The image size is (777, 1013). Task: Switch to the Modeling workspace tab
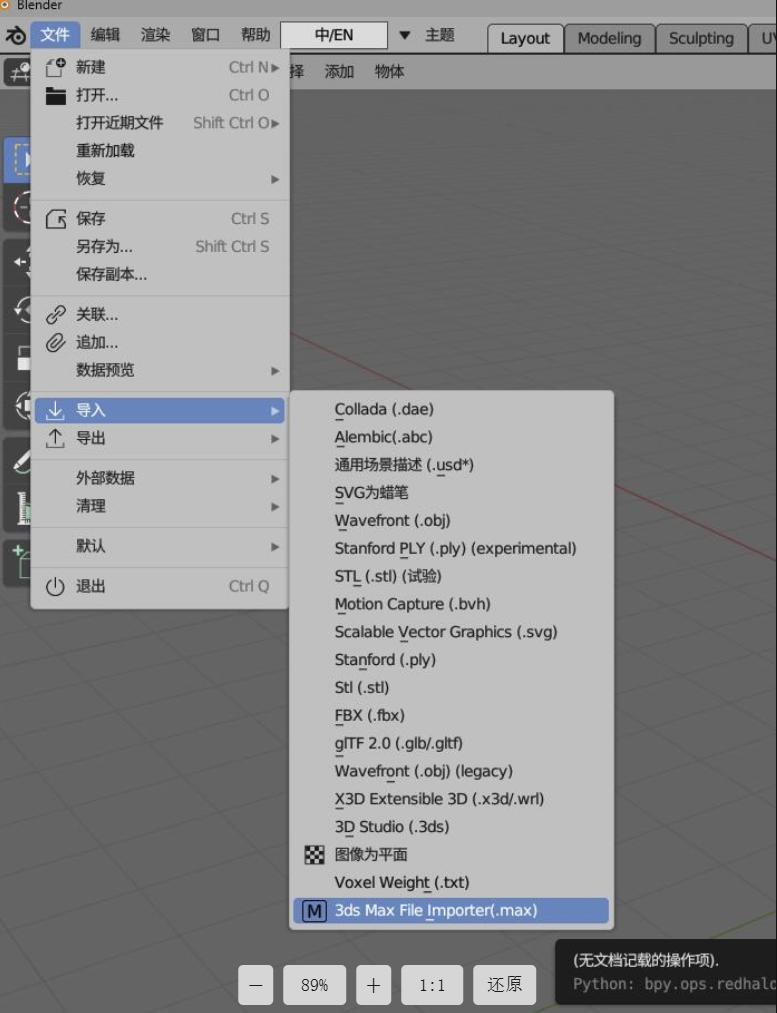coord(608,38)
